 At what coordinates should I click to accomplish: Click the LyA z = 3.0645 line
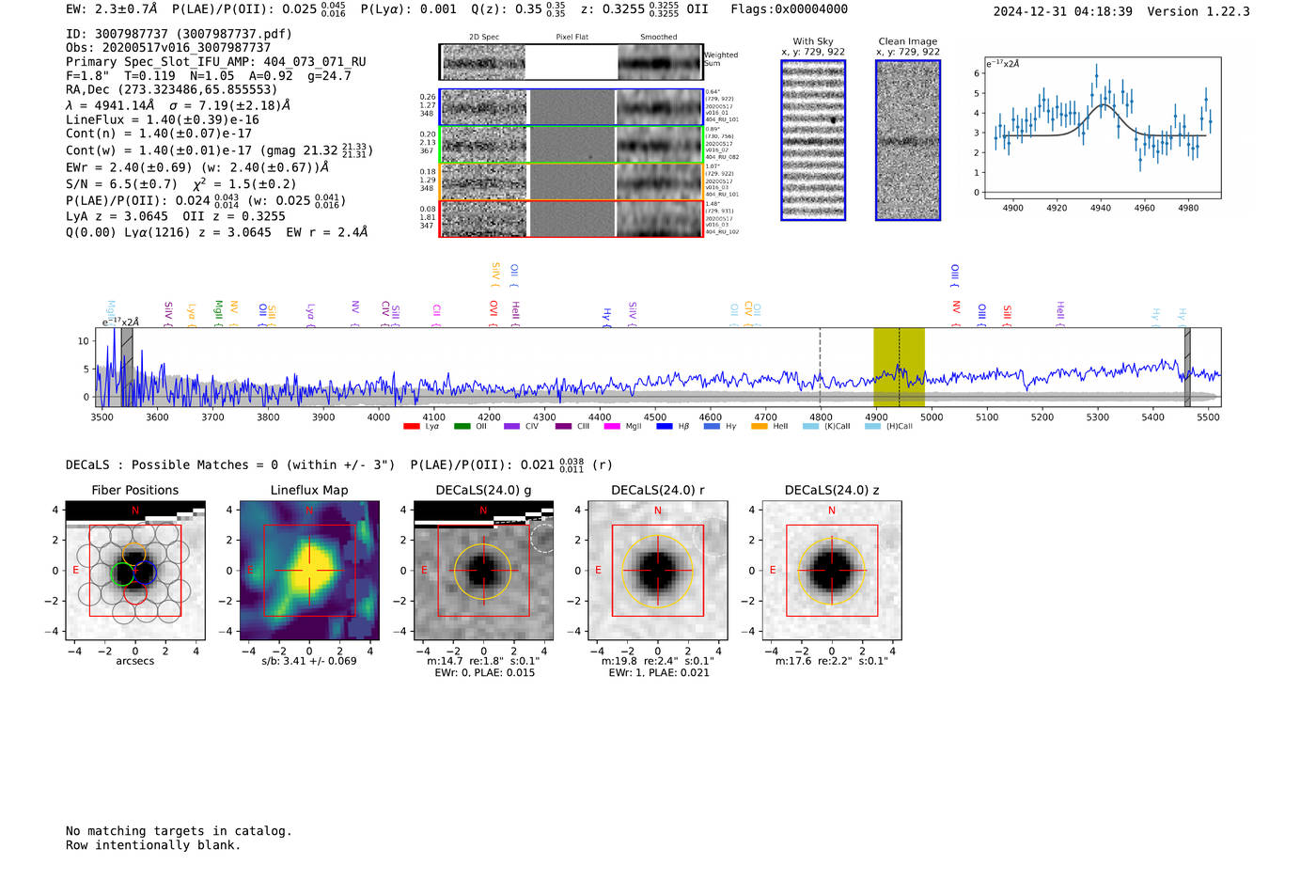(176, 216)
